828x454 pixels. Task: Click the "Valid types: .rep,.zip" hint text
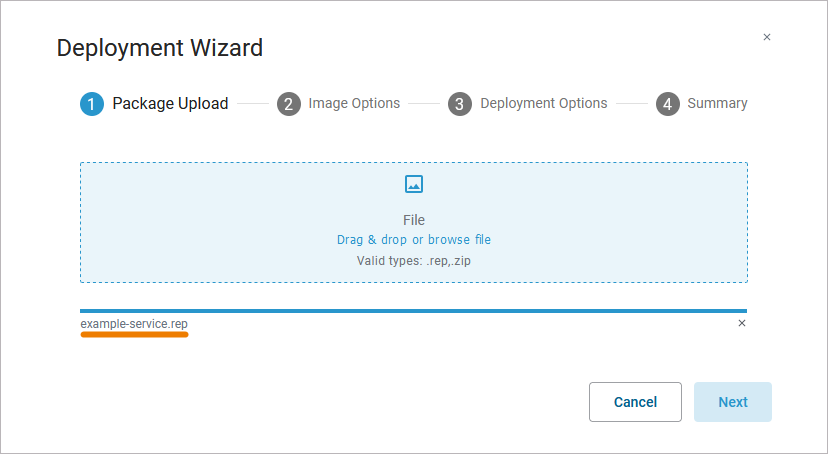point(414,261)
